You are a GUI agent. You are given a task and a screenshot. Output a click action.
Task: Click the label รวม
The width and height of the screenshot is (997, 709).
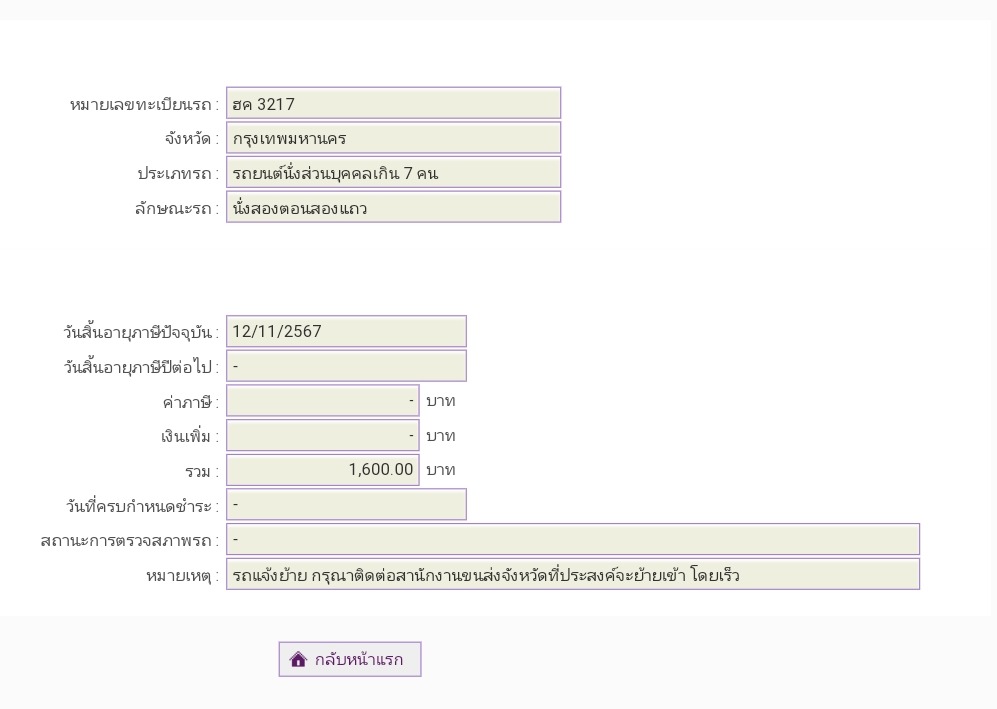pos(202,472)
